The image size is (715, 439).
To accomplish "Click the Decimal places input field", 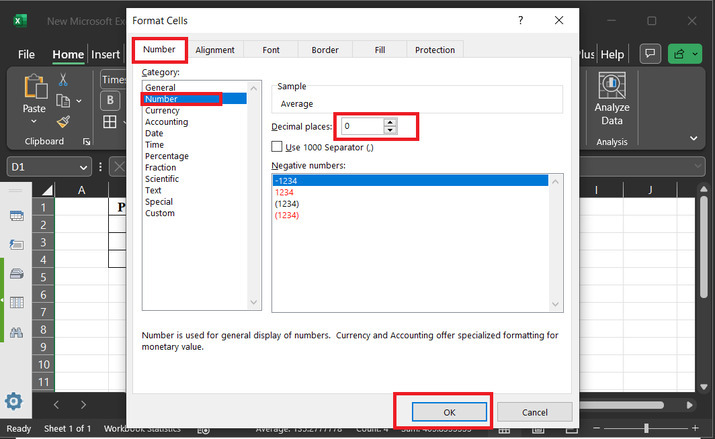I will point(363,126).
